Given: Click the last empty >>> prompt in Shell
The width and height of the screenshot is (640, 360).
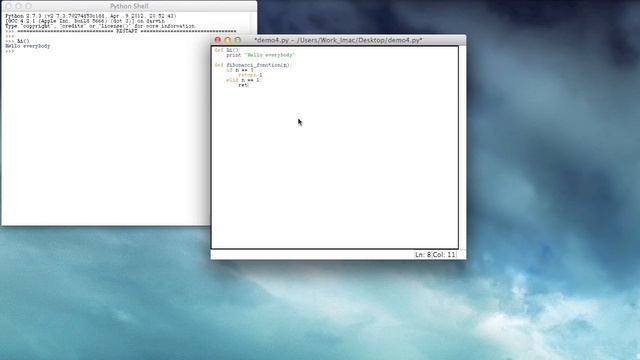Looking at the screenshot, I should [9, 51].
